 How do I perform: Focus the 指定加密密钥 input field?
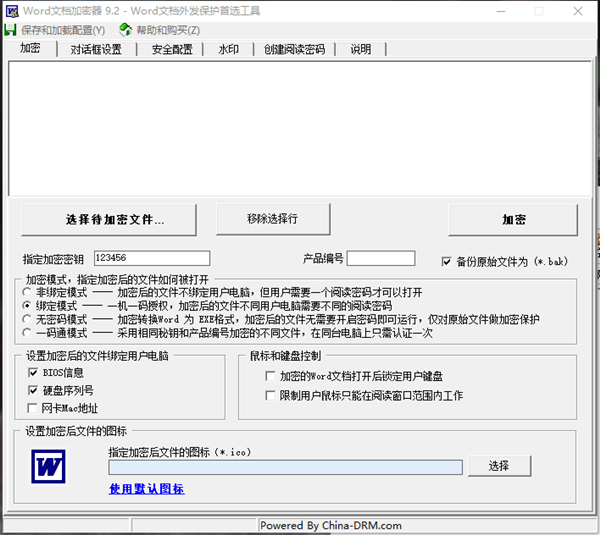pyautogui.click(x=152, y=258)
